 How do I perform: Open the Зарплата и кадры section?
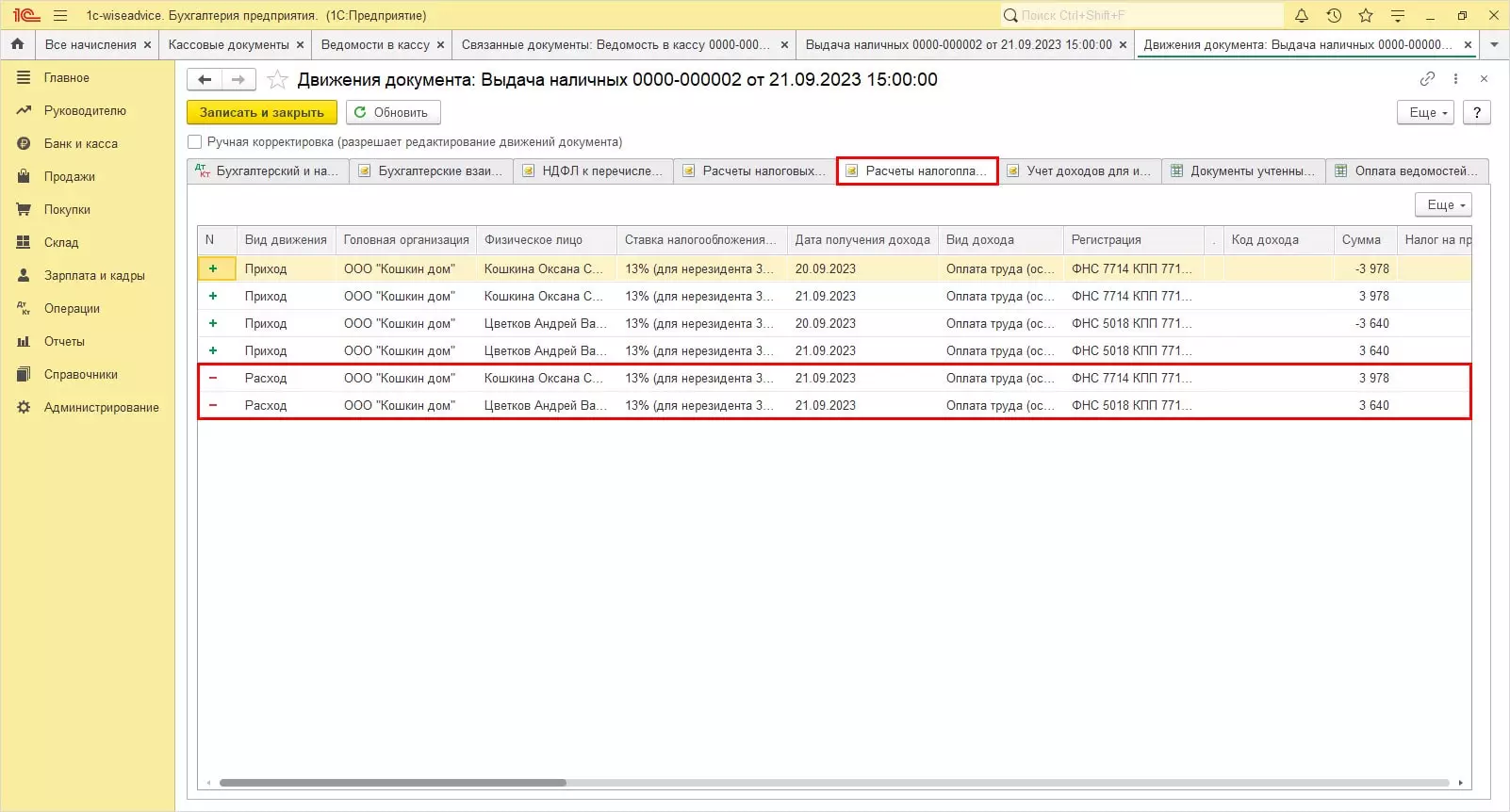pyautogui.click(x=93, y=275)
